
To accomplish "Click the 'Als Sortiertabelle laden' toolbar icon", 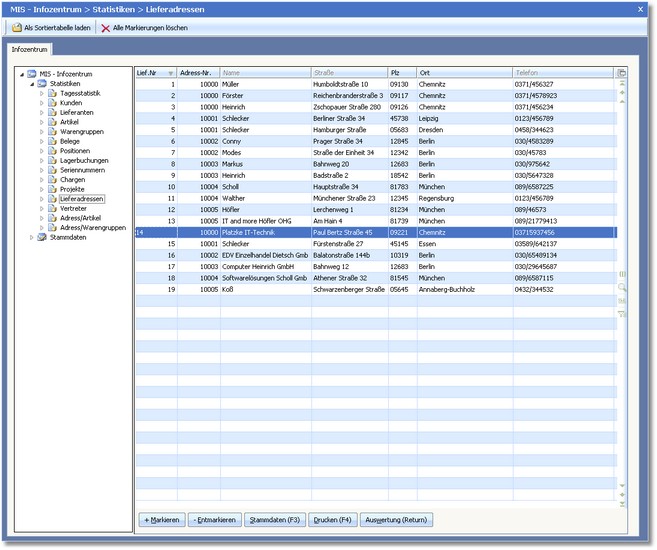I will point(16,27).
